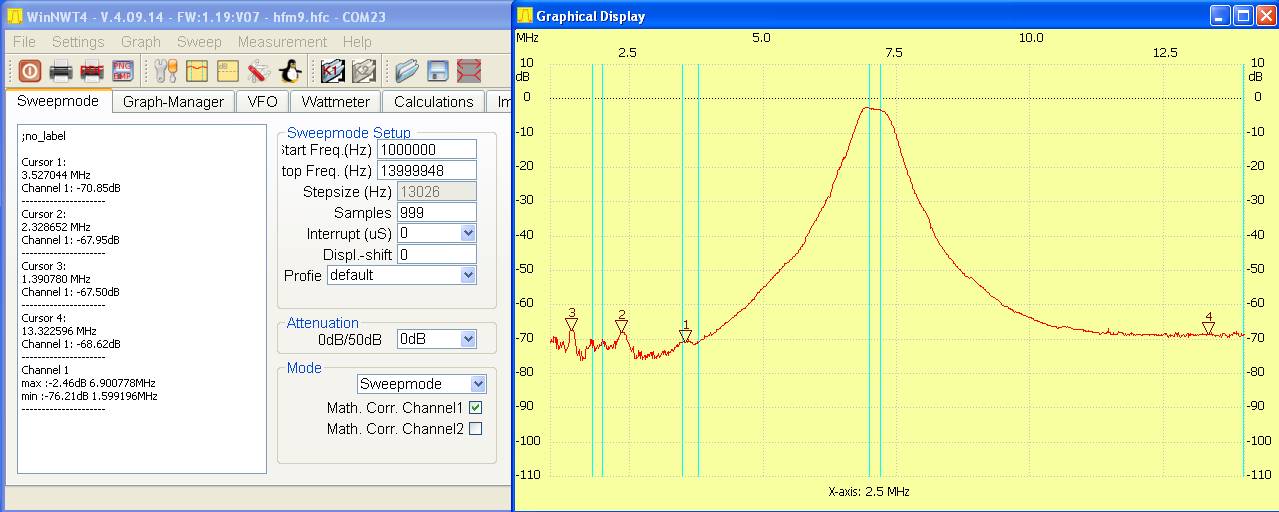Open the Wattmeter tab
This screenshot has height=512, width=1279.
pyautogui.click(x=335, y=102)
